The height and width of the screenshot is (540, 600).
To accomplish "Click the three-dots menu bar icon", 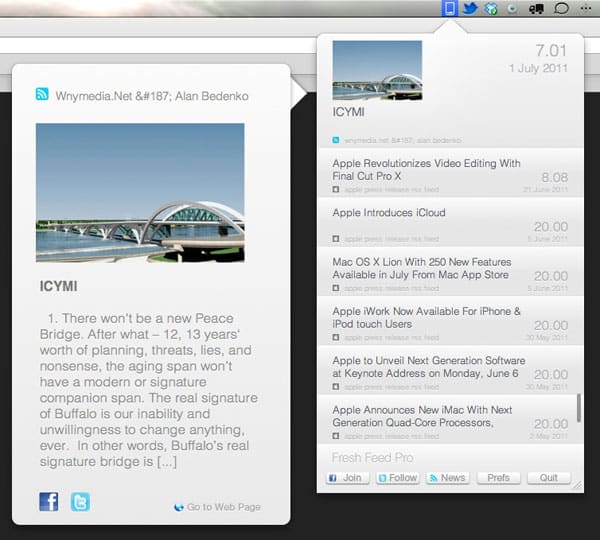I will tap(586, 9).
